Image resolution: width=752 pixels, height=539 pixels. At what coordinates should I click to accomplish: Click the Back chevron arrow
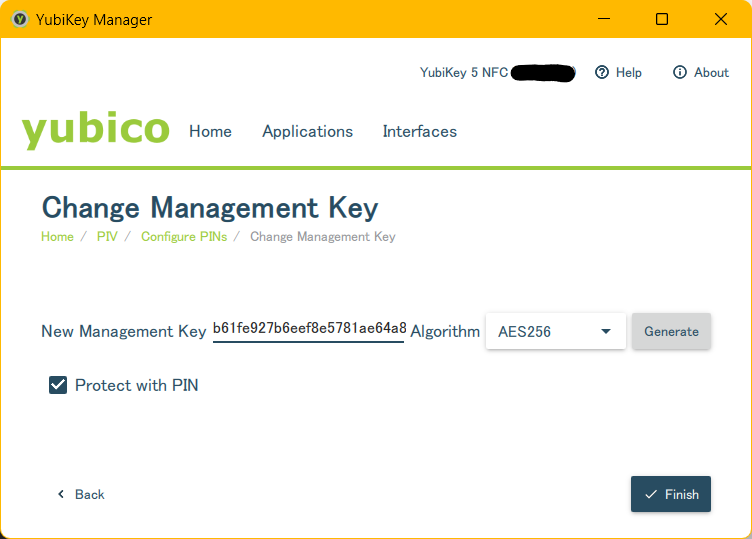61,494
